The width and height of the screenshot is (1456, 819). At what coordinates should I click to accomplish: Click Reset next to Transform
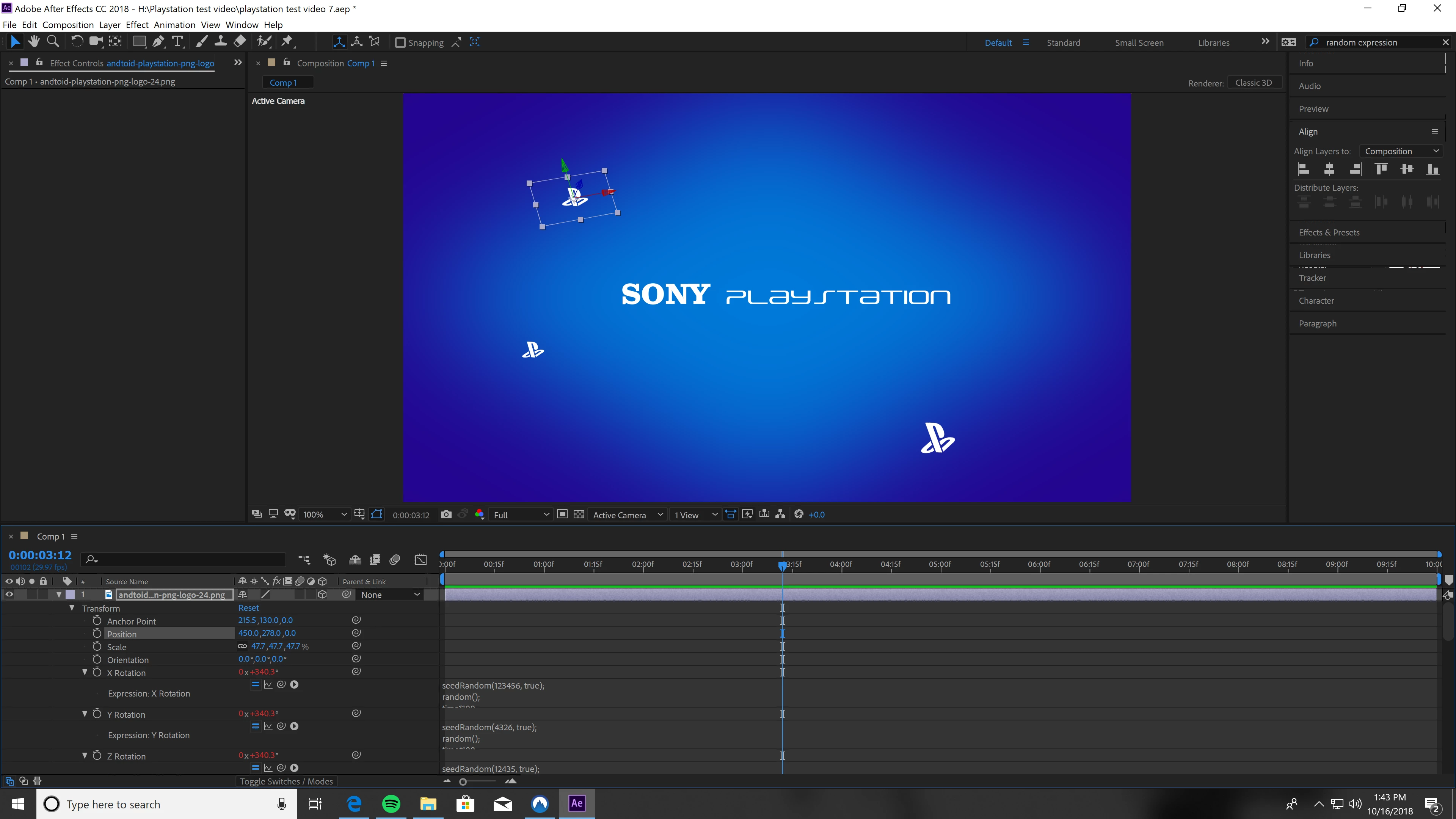coord(248,608)
